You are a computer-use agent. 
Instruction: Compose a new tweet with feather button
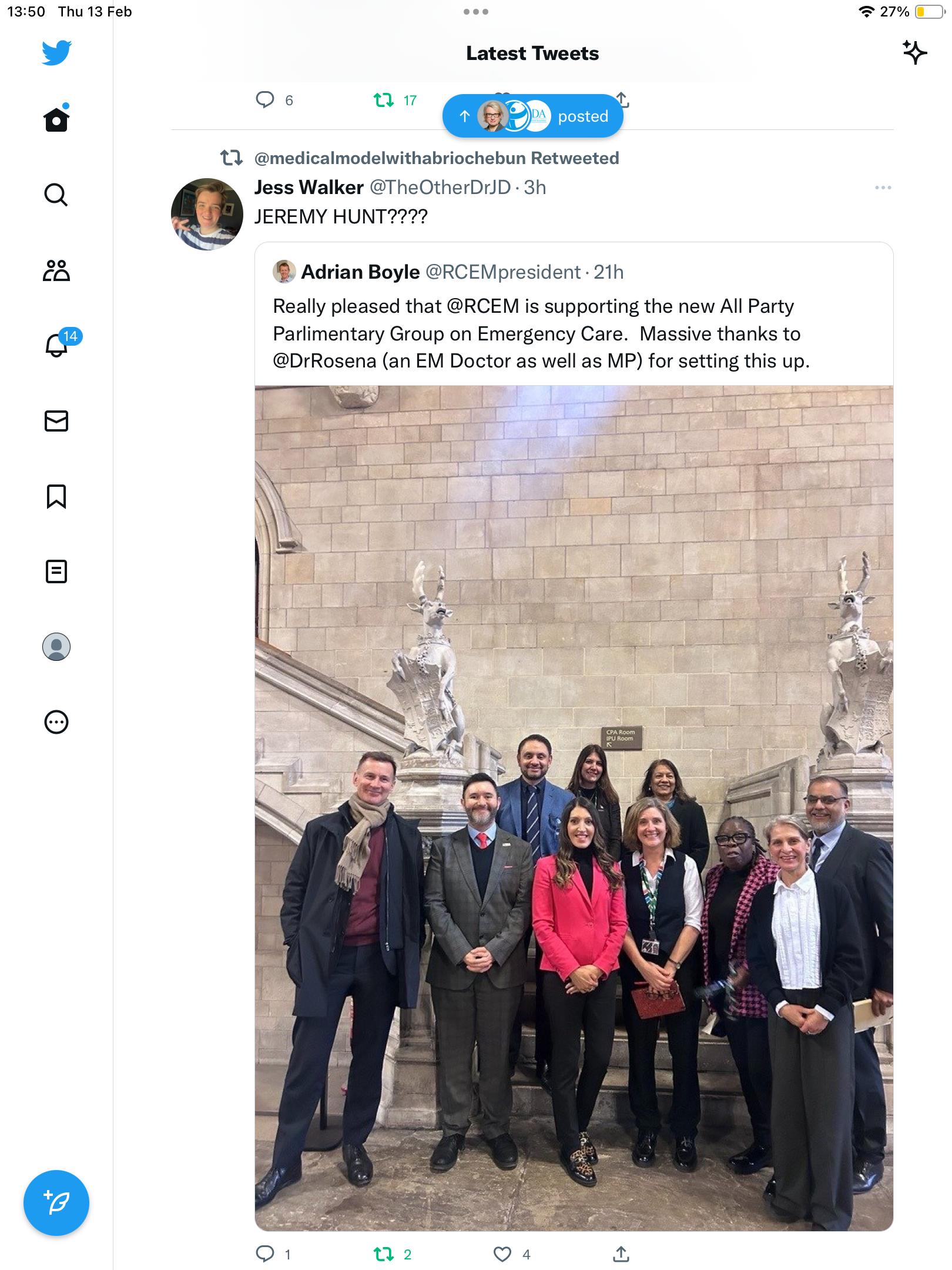click(56, 1203)
